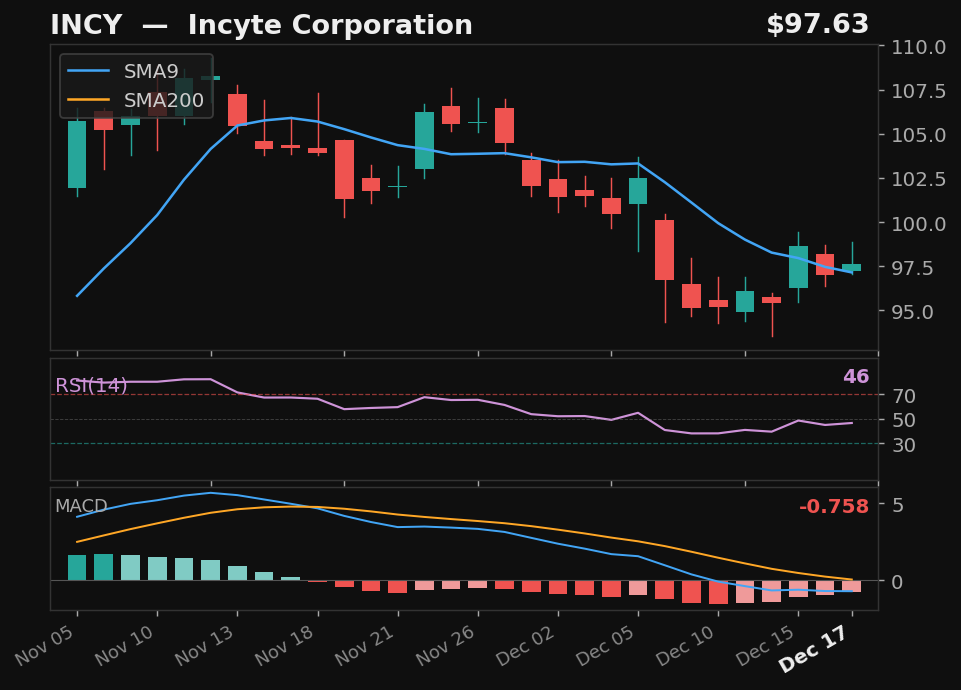Click the Nov 10 date label

point(125,646)
